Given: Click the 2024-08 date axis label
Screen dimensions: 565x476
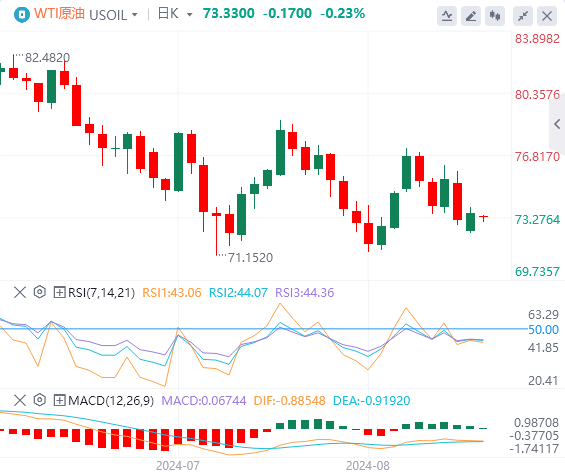Looking at the screenshot, I should coord(368,466).
